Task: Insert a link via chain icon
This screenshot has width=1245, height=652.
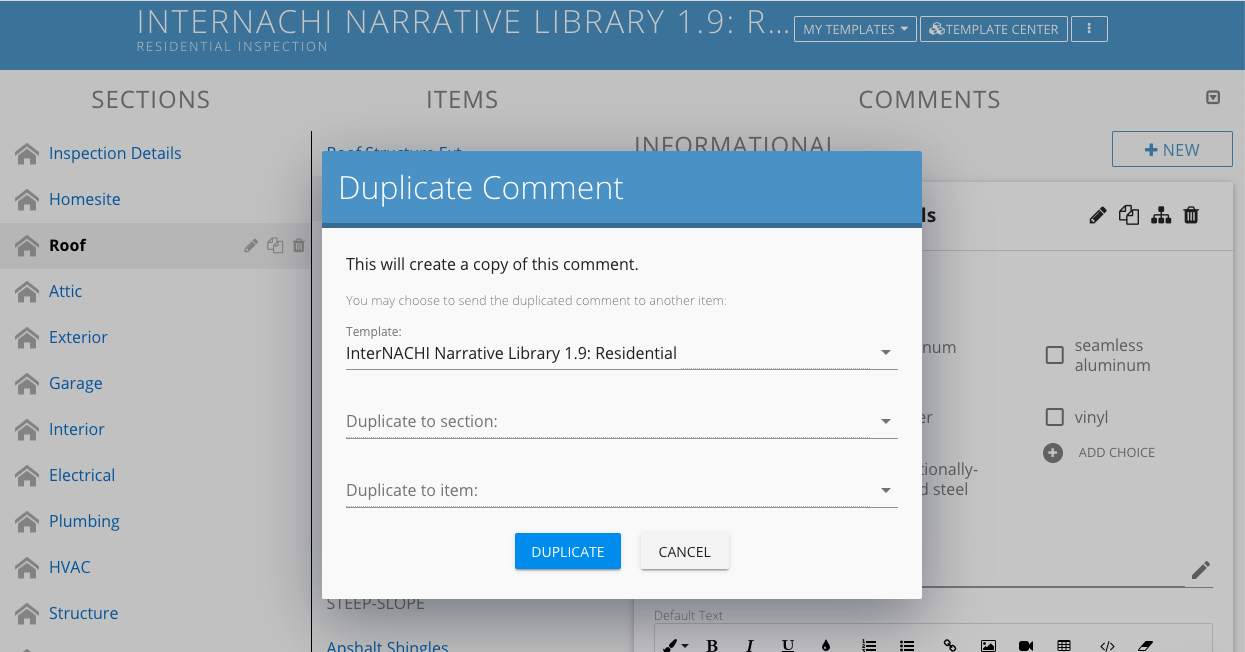Action: (950, 645)
